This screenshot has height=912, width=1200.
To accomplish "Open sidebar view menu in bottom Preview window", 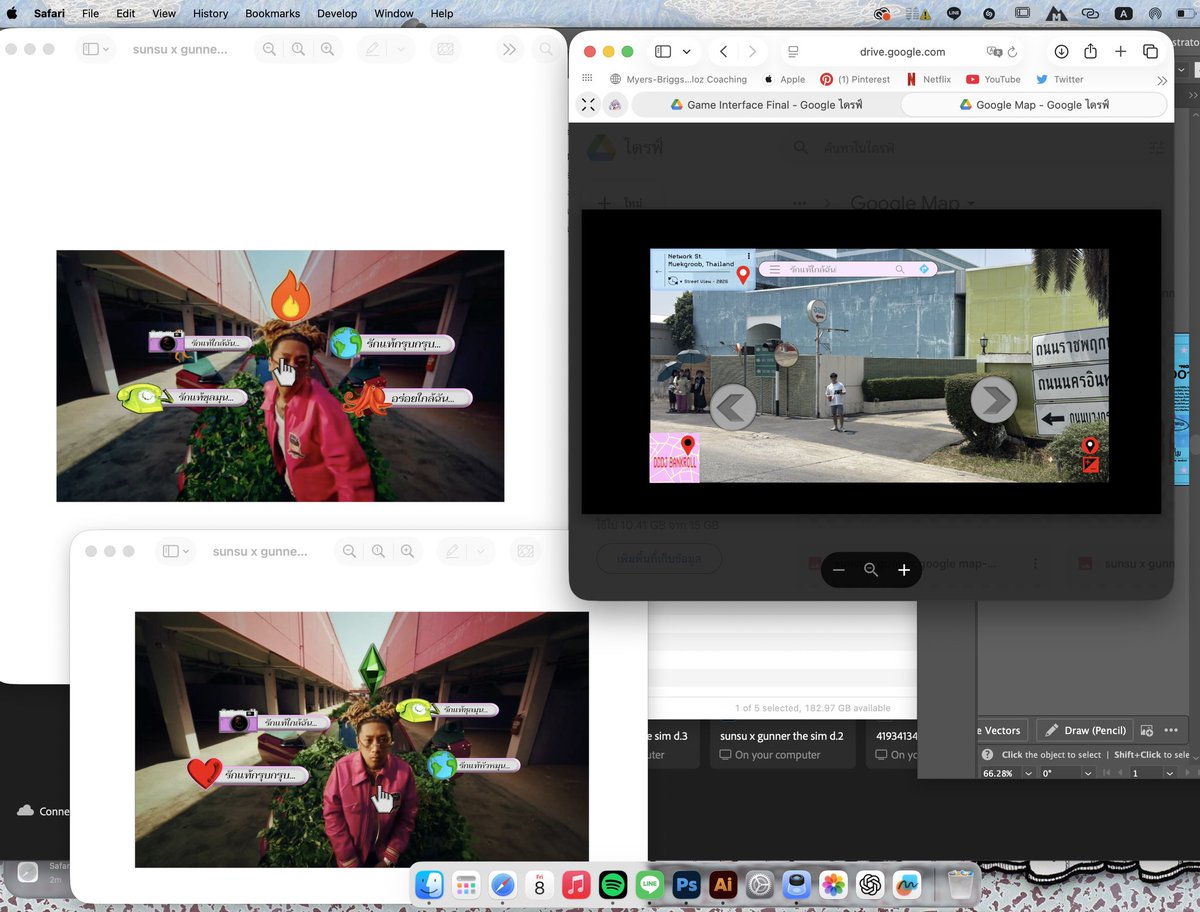I will [x=176, y=551].
